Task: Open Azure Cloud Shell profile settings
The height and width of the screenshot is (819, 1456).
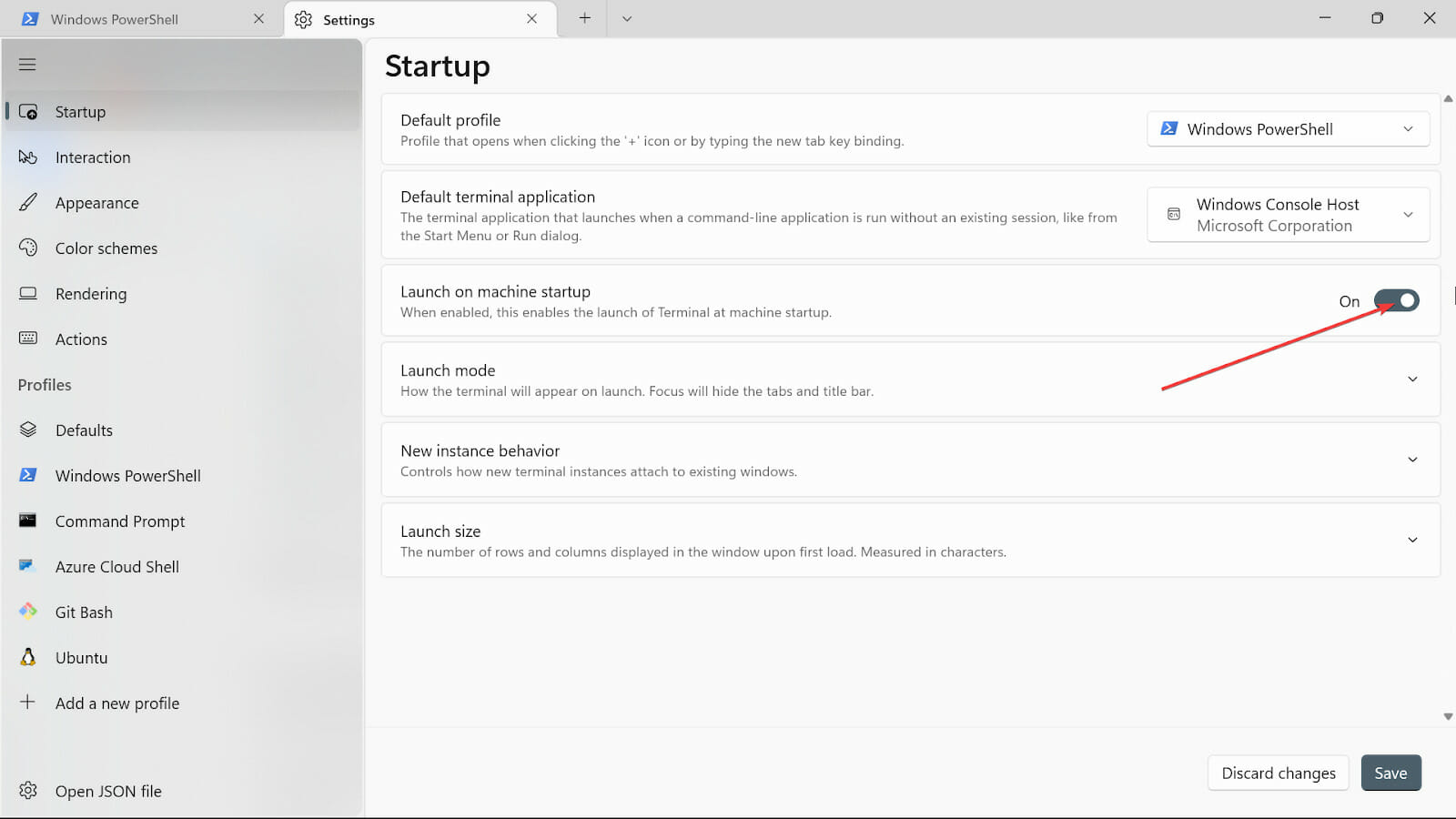Action: pos(182,567)
